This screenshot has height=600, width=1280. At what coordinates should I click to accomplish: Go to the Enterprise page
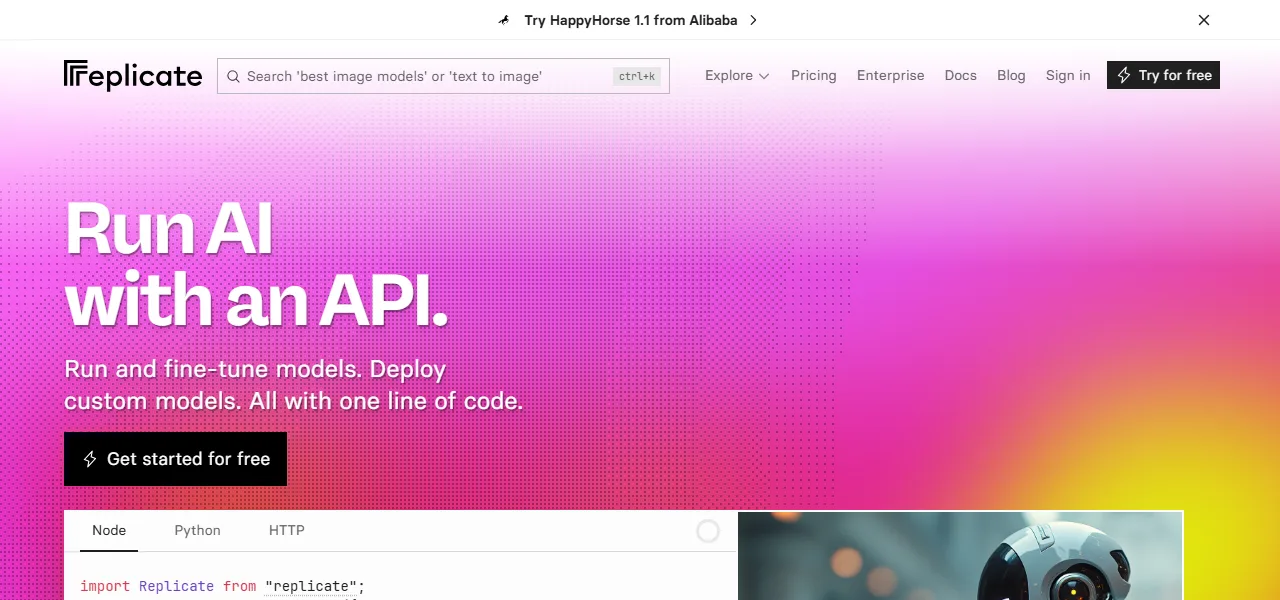(x=890, y=75)
